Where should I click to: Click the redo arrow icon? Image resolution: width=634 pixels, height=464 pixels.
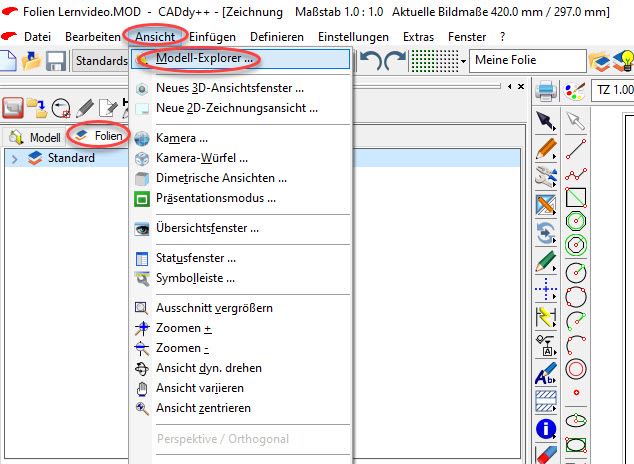click(x=395, y=61)
